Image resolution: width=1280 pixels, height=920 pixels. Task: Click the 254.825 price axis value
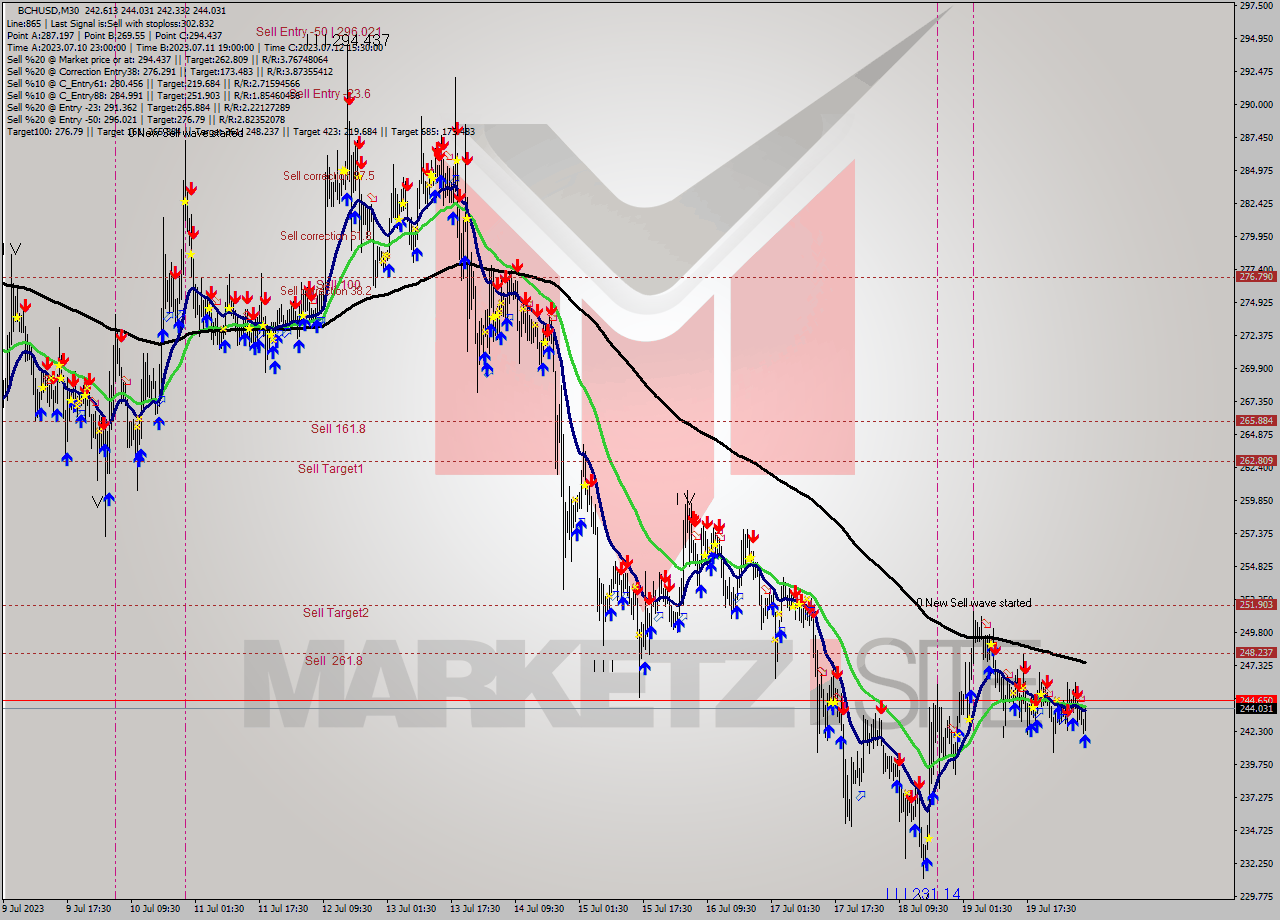click(x=1256, y=567)
